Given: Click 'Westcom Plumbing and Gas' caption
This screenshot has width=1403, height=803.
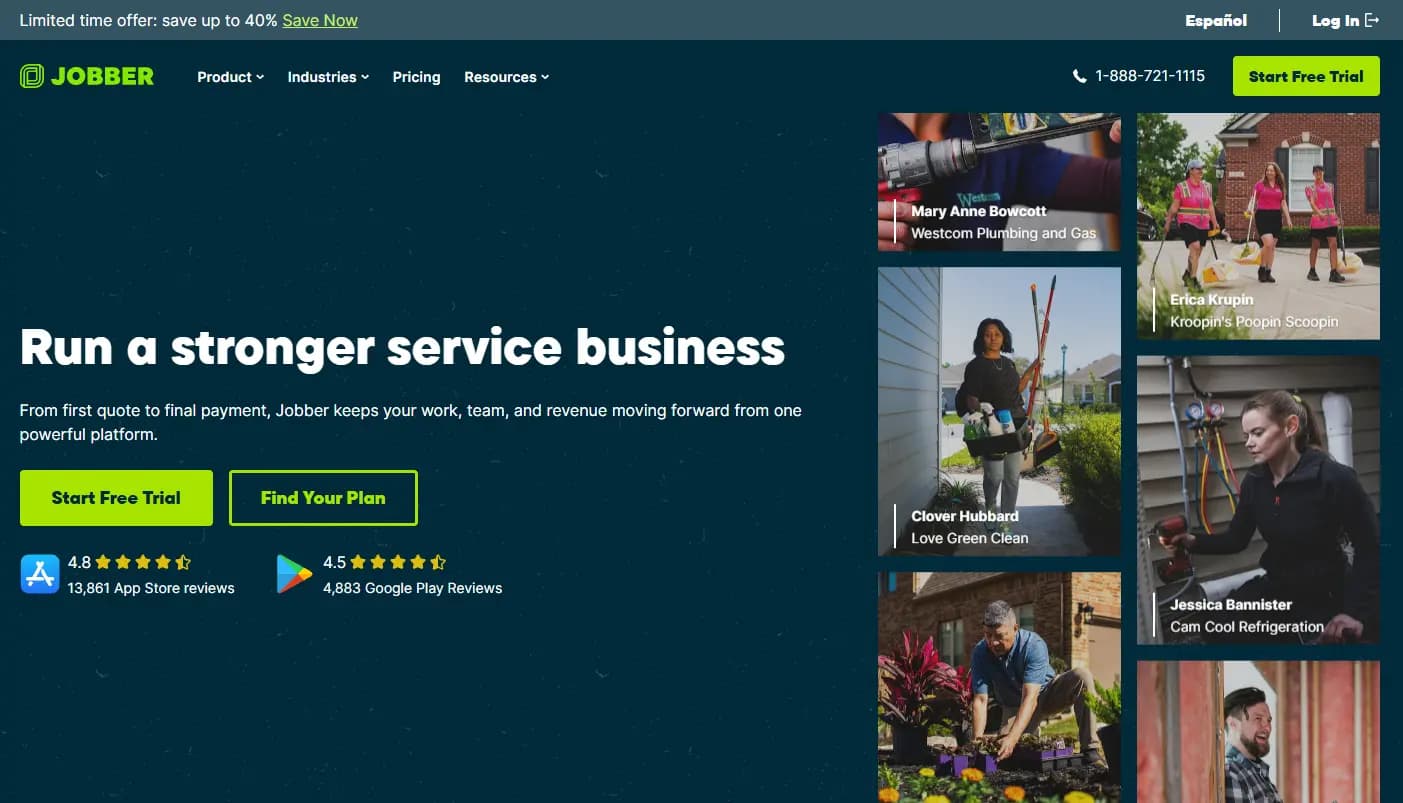Looking at the screenshot, I should [1003, 233].
